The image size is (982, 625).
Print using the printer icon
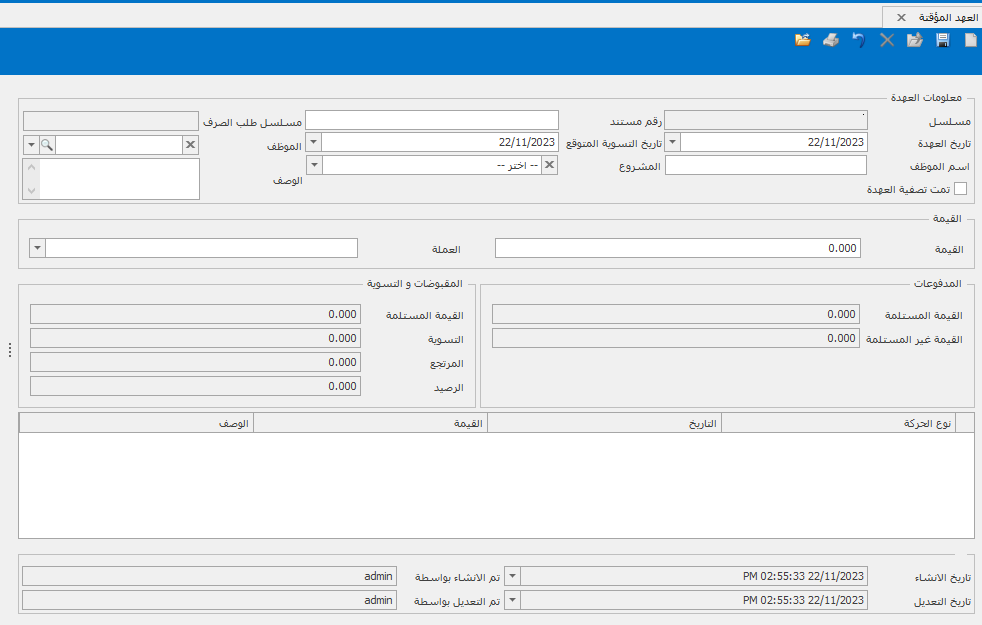tap(830, 40)
